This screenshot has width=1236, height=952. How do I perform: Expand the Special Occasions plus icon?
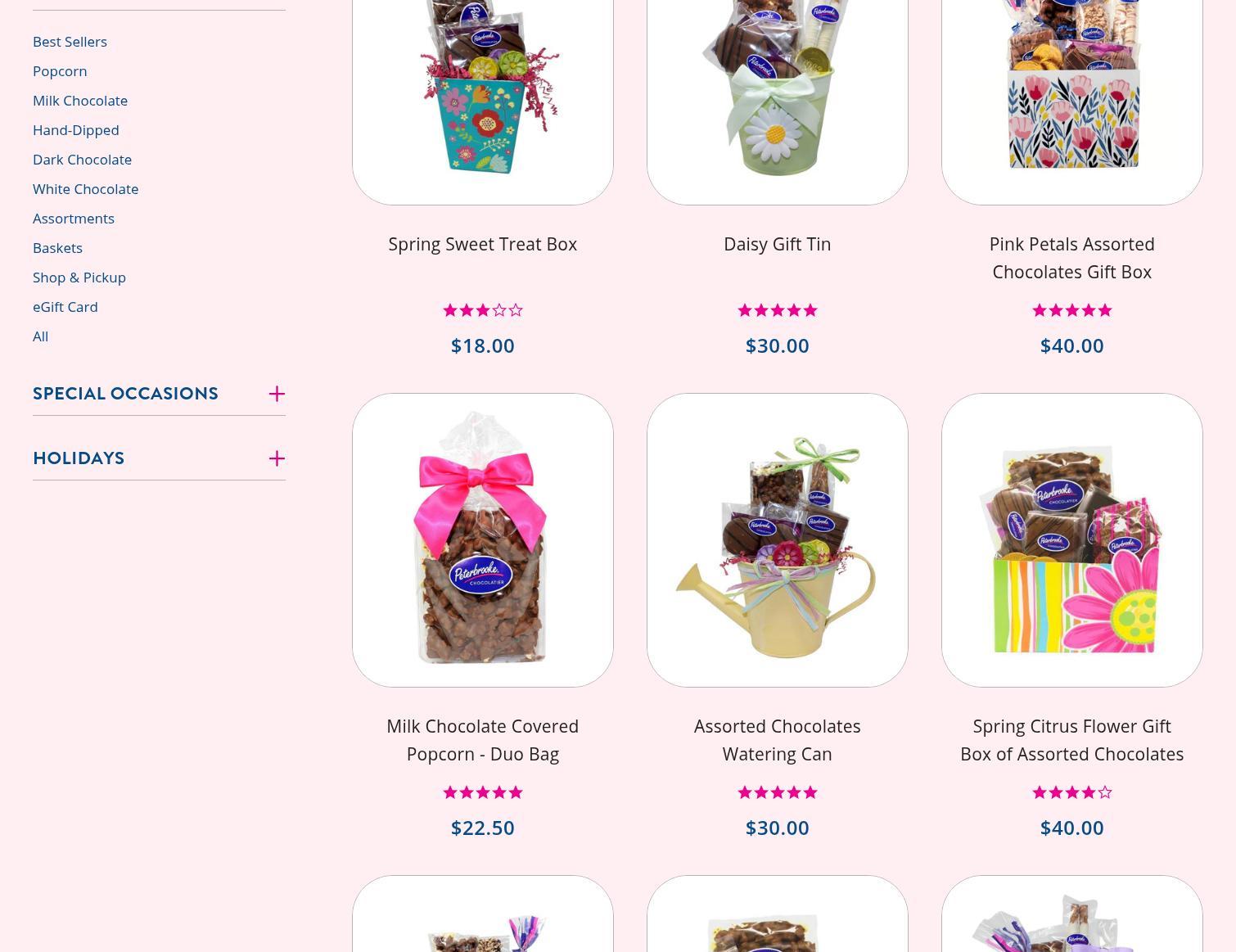(277, 394)
